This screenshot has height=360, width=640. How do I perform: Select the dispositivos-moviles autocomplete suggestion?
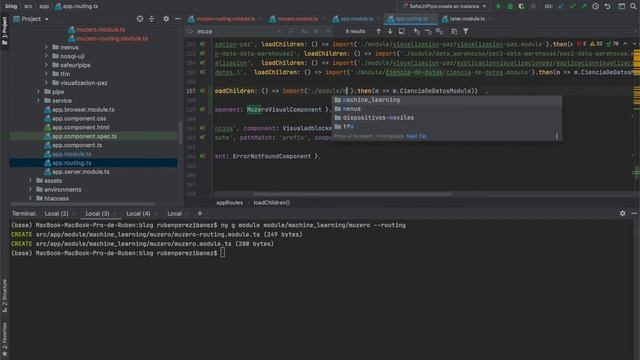pyautogui.click(x=447, y=118)
